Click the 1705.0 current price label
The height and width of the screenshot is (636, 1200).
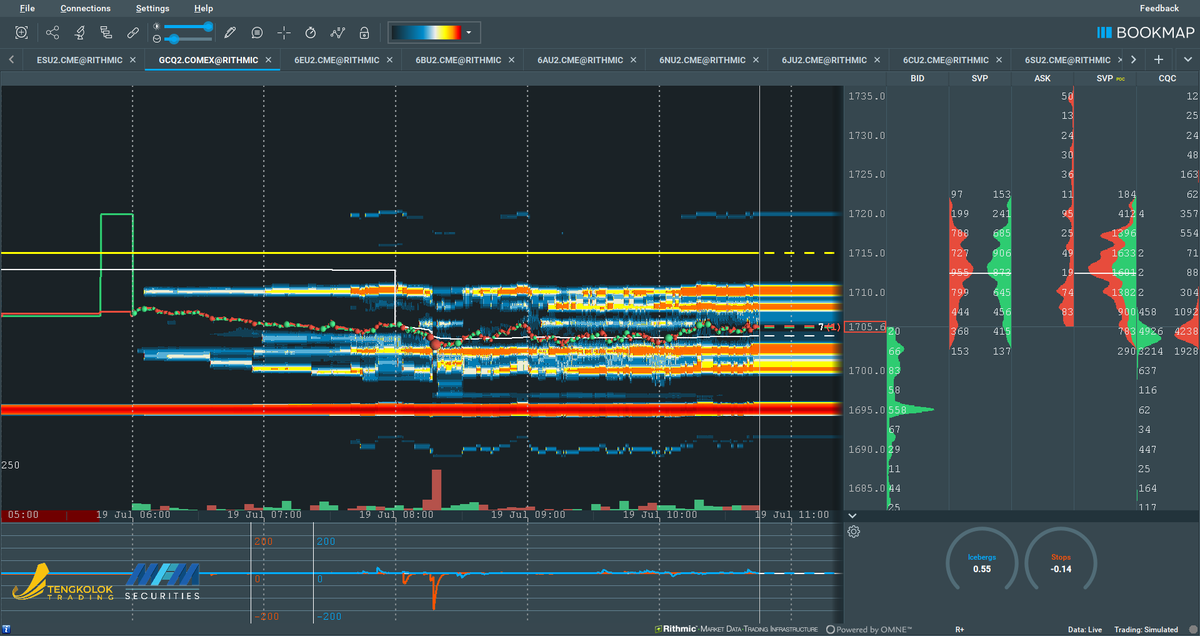click(x=866, y=327)
